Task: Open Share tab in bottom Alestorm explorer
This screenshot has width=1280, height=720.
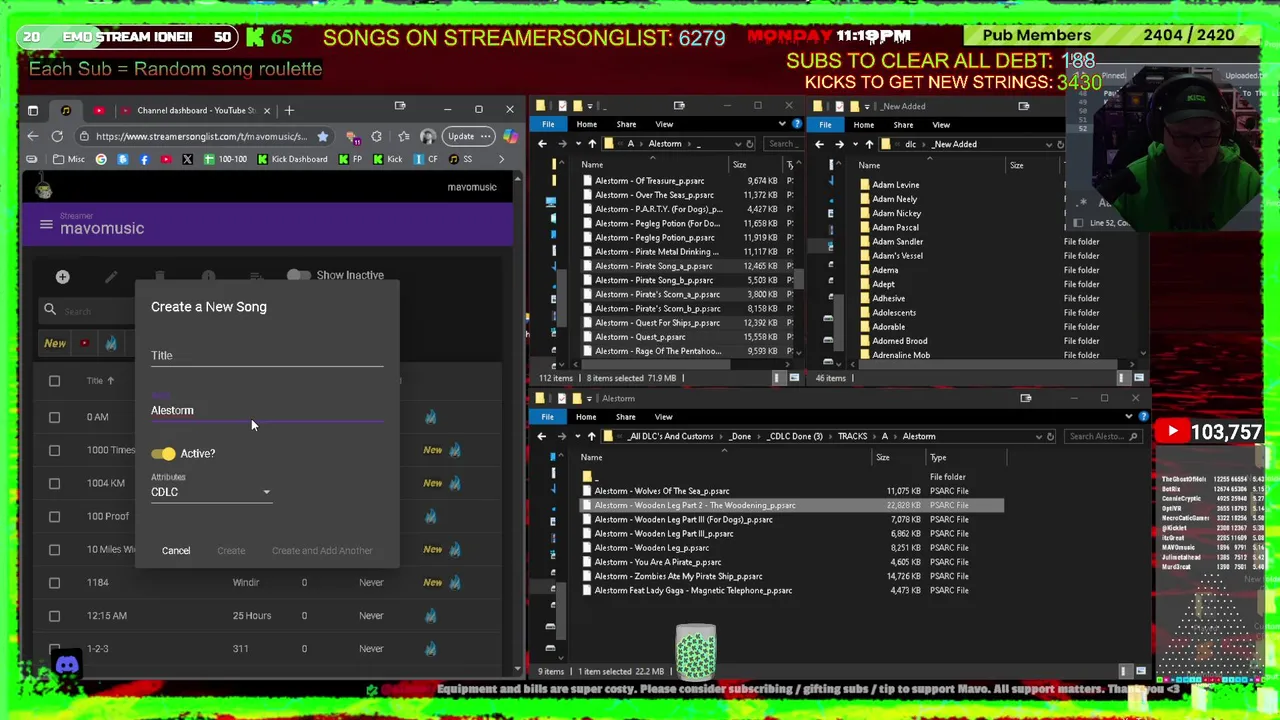Action: coord(625,417)
